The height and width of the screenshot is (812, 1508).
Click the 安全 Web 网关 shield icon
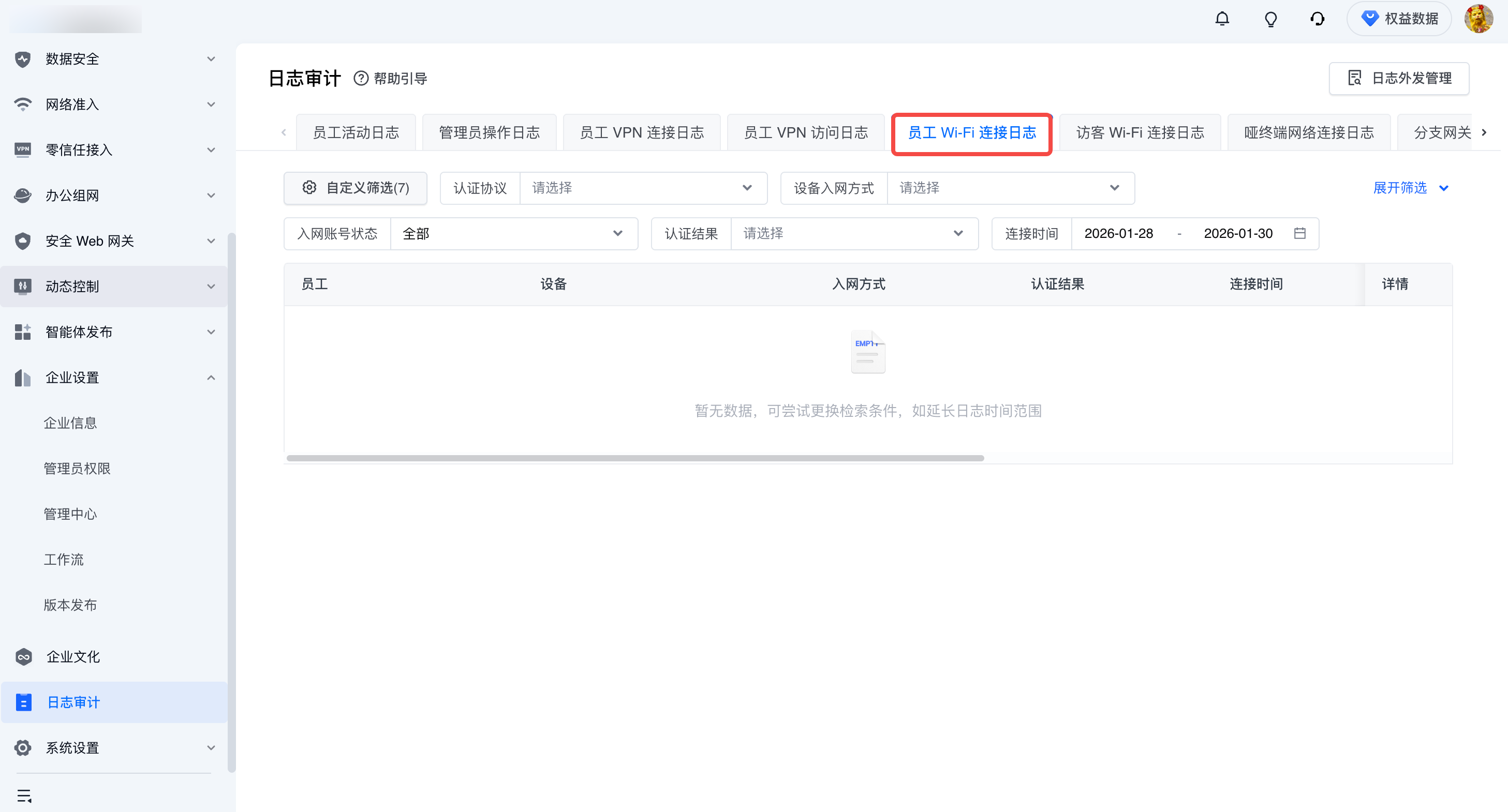(23, 241)
